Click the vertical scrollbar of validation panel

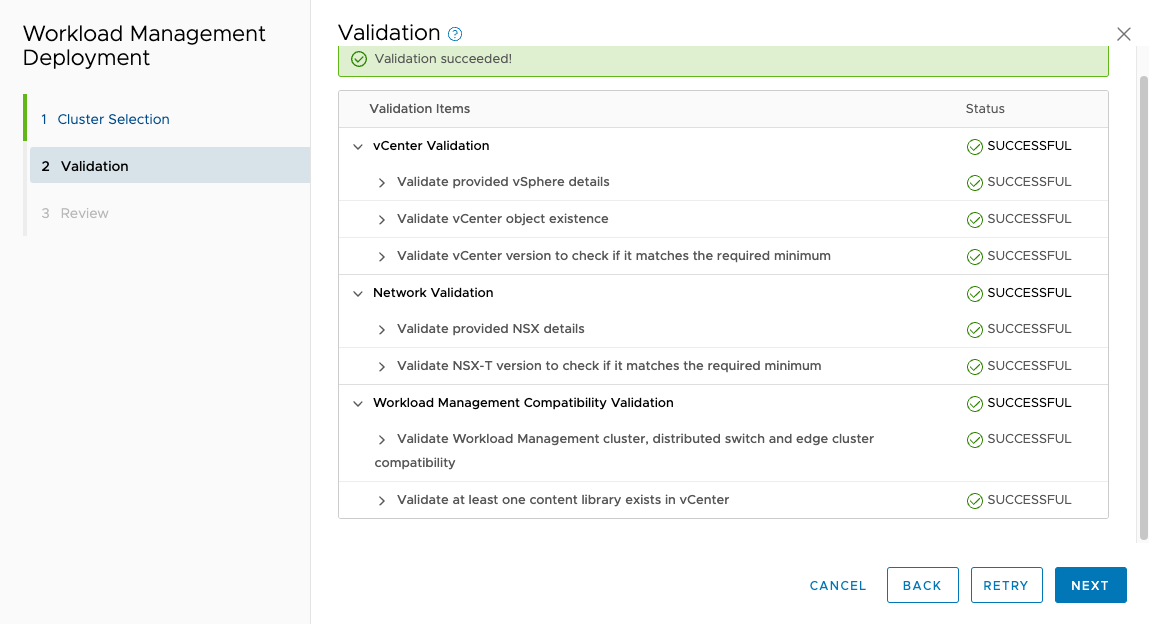click(x=1143, y=308)
